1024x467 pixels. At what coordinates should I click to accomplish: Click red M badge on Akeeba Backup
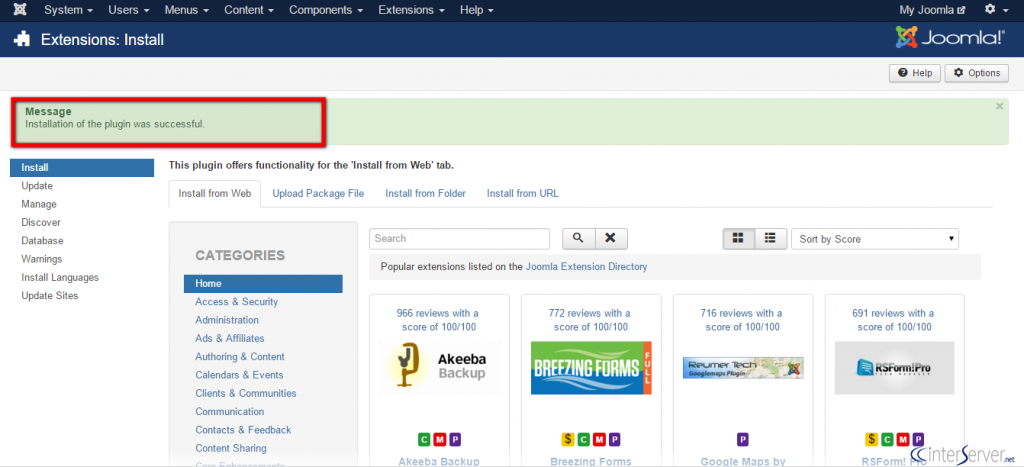click(440, 440)
